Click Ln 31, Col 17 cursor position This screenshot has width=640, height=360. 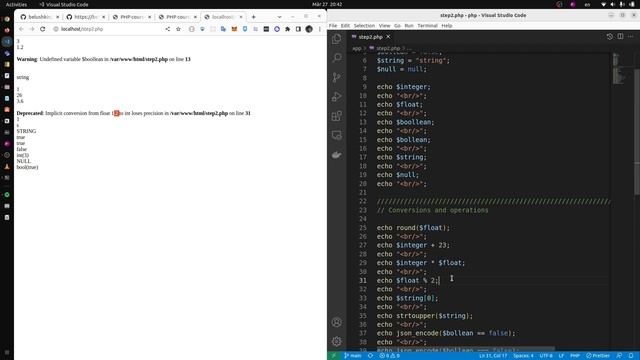click(x=493, y=356)
